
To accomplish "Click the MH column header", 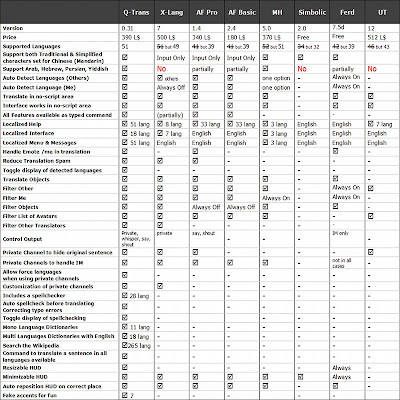I will (x=277, y=13).
